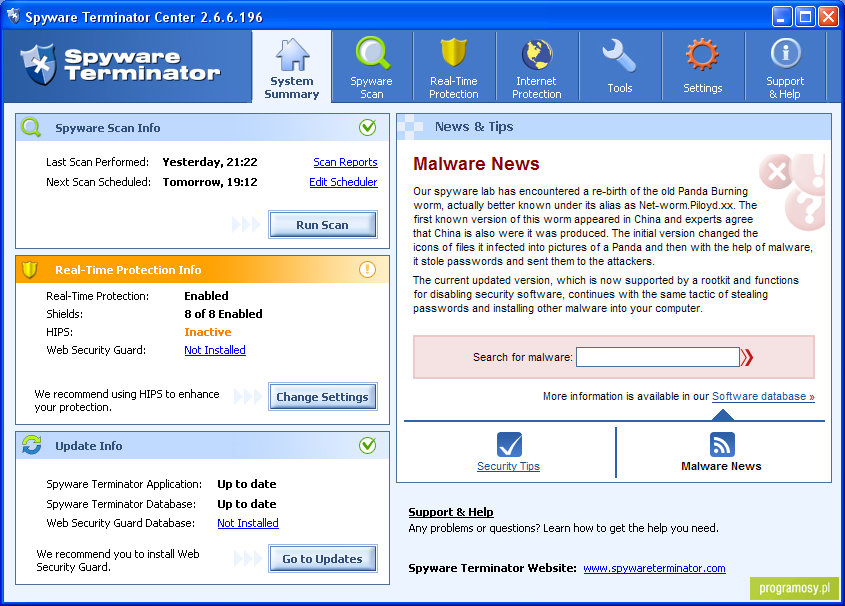Image resolution: width=845 pixels, height=606 pixels.
Task: Click the 'Yesterday, 21:22' last scan value
Action: pyautogui.click(x=210, y=162)
